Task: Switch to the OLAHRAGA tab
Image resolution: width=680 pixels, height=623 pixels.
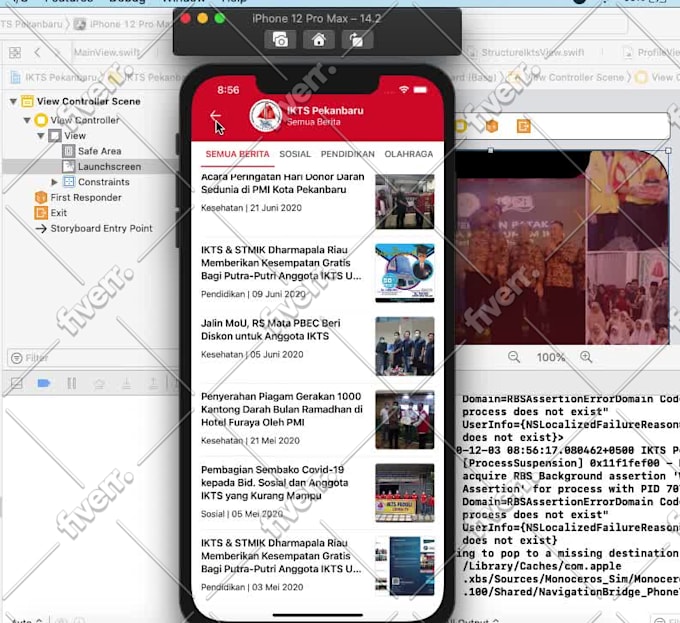Action: point(409,154)
